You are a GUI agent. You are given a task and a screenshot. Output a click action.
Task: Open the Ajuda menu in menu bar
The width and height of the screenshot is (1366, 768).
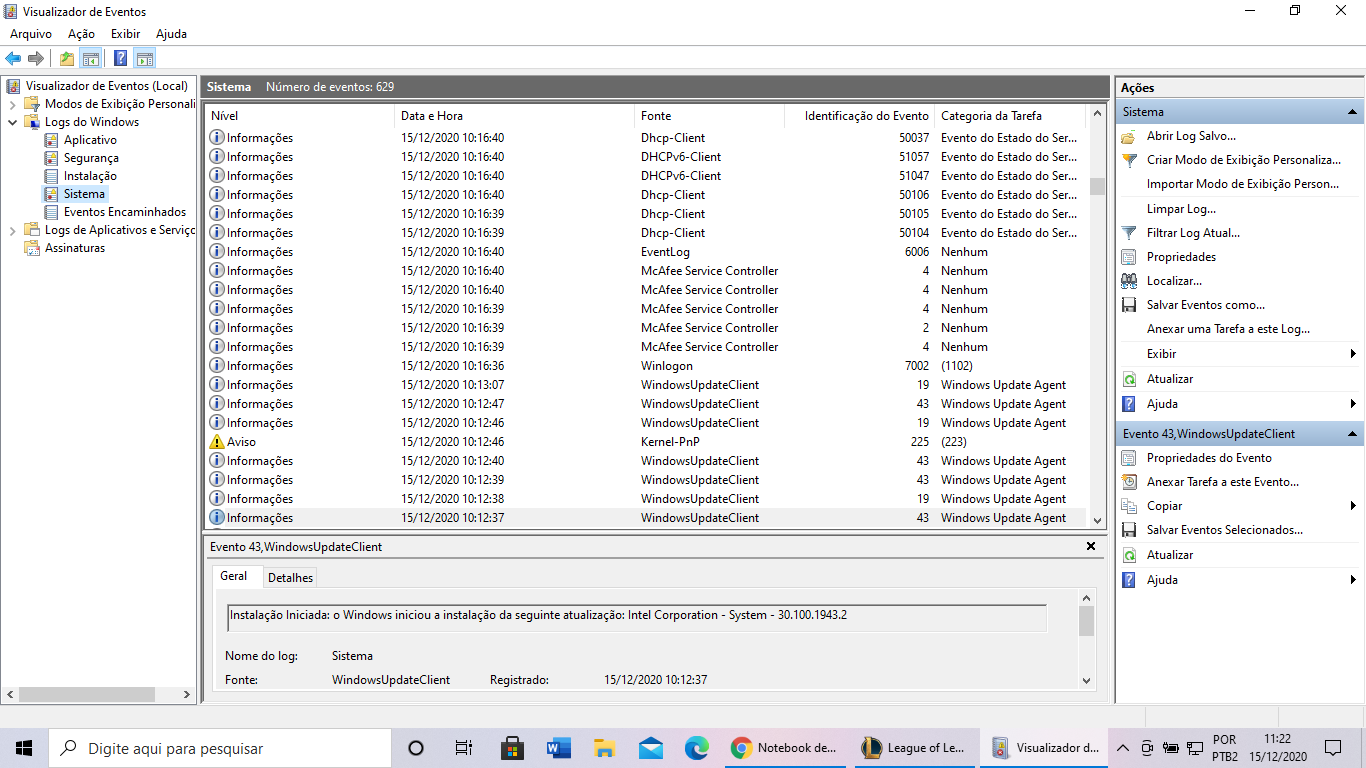pos(171,34)
